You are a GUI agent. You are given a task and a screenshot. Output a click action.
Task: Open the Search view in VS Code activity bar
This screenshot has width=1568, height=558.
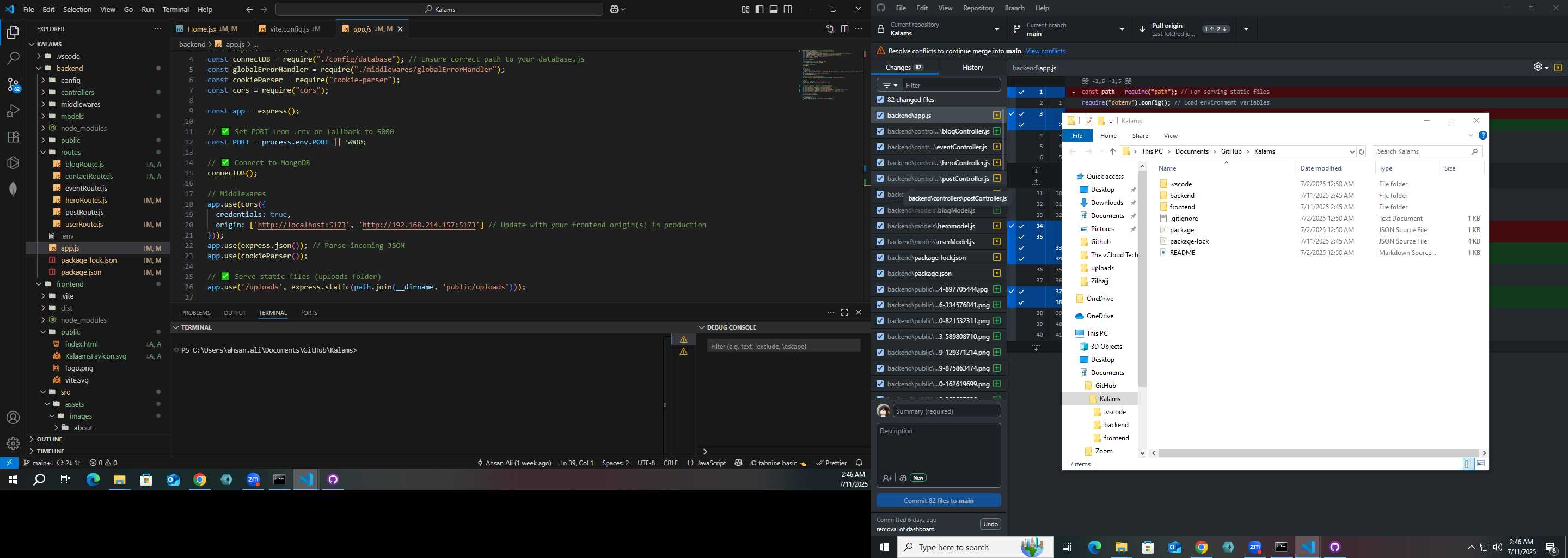(13, 58)
